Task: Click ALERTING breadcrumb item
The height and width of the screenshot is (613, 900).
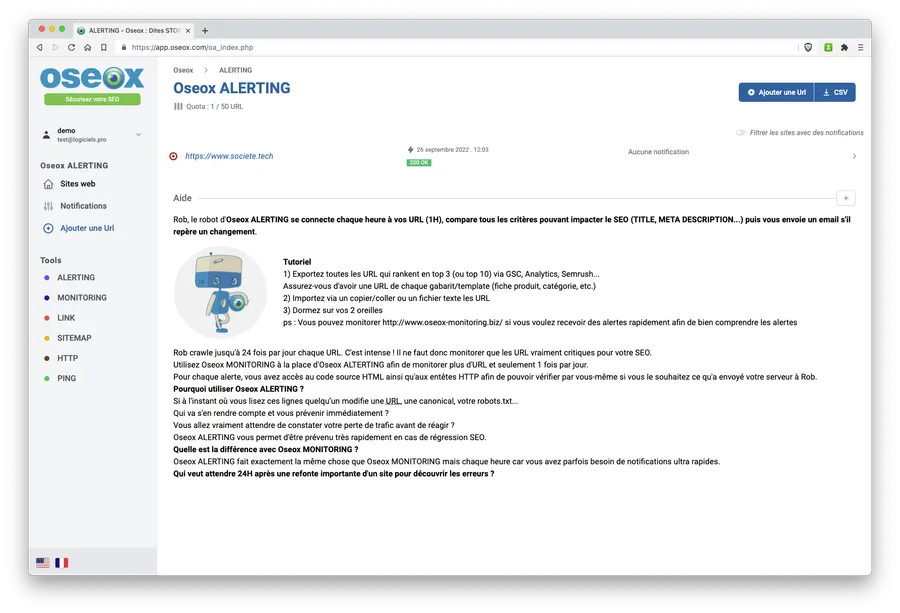Action: pos(235,70)
